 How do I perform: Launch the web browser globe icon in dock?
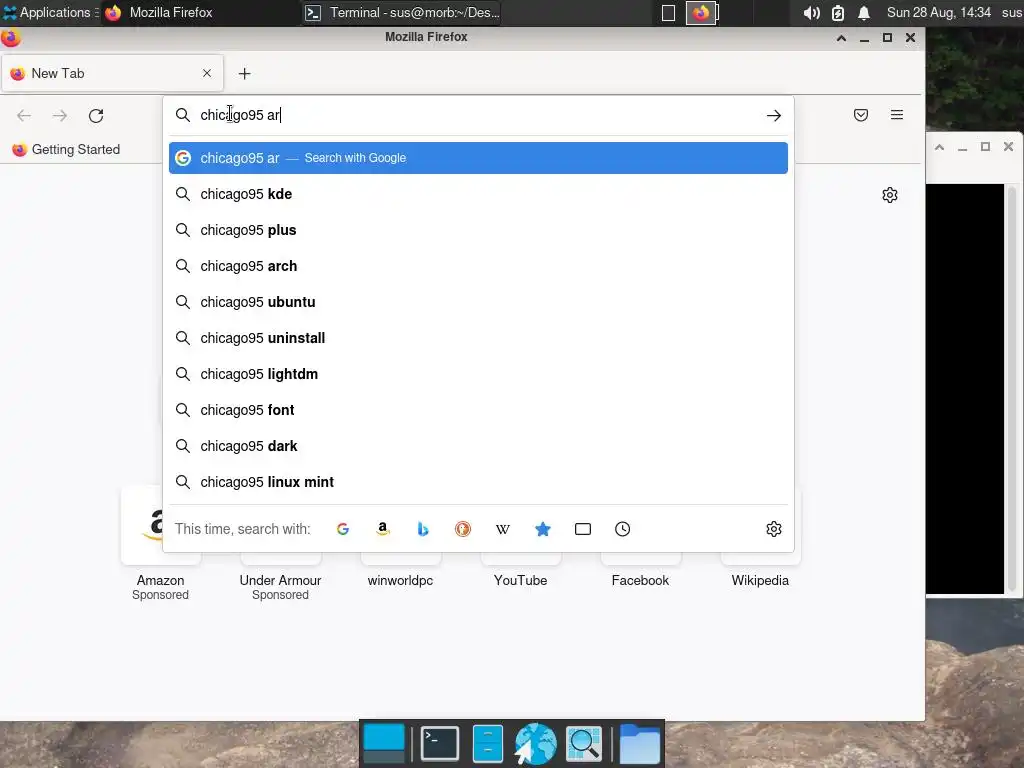(536, 743)
